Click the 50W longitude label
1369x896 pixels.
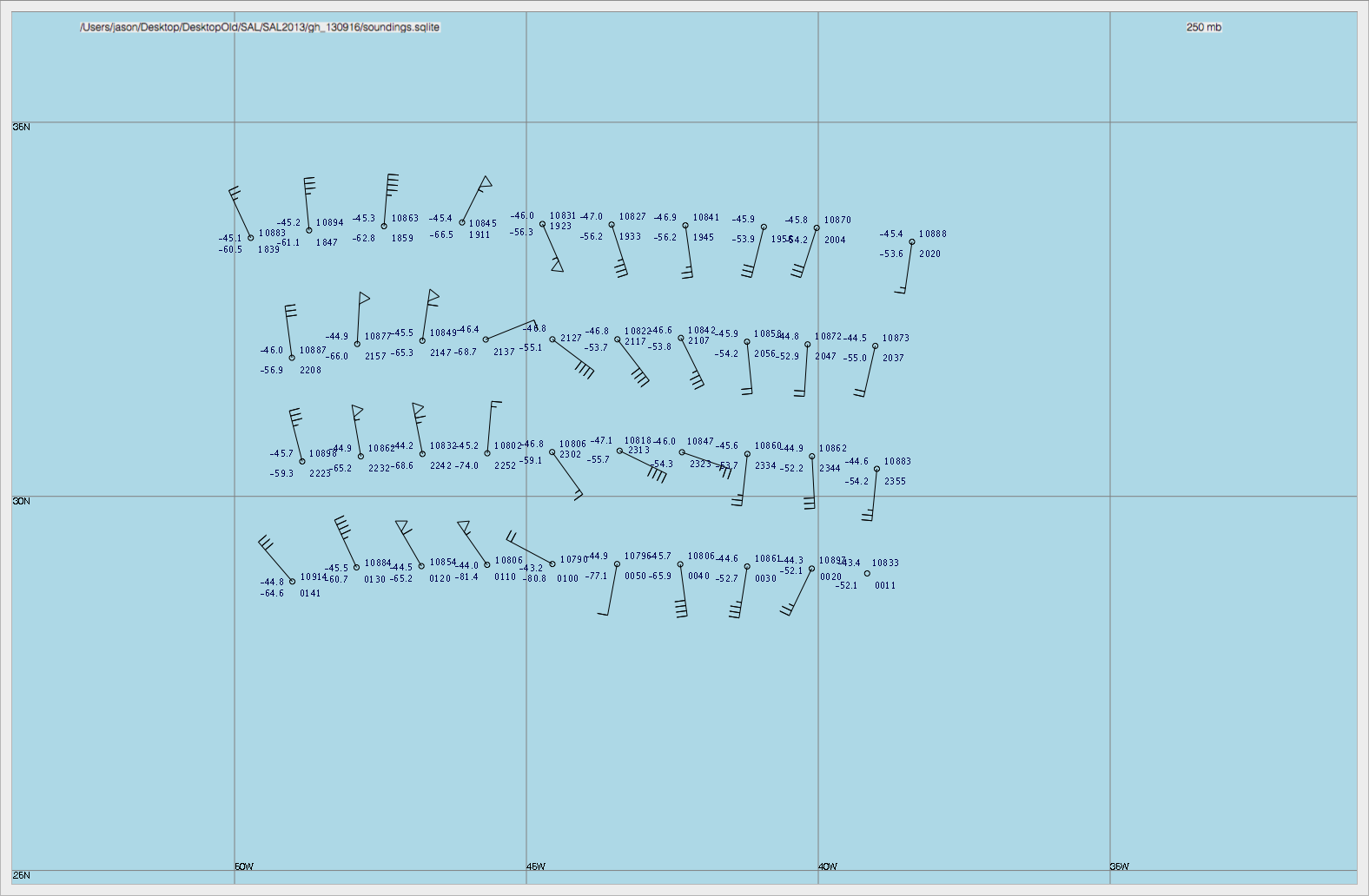[x=244, y=866]
